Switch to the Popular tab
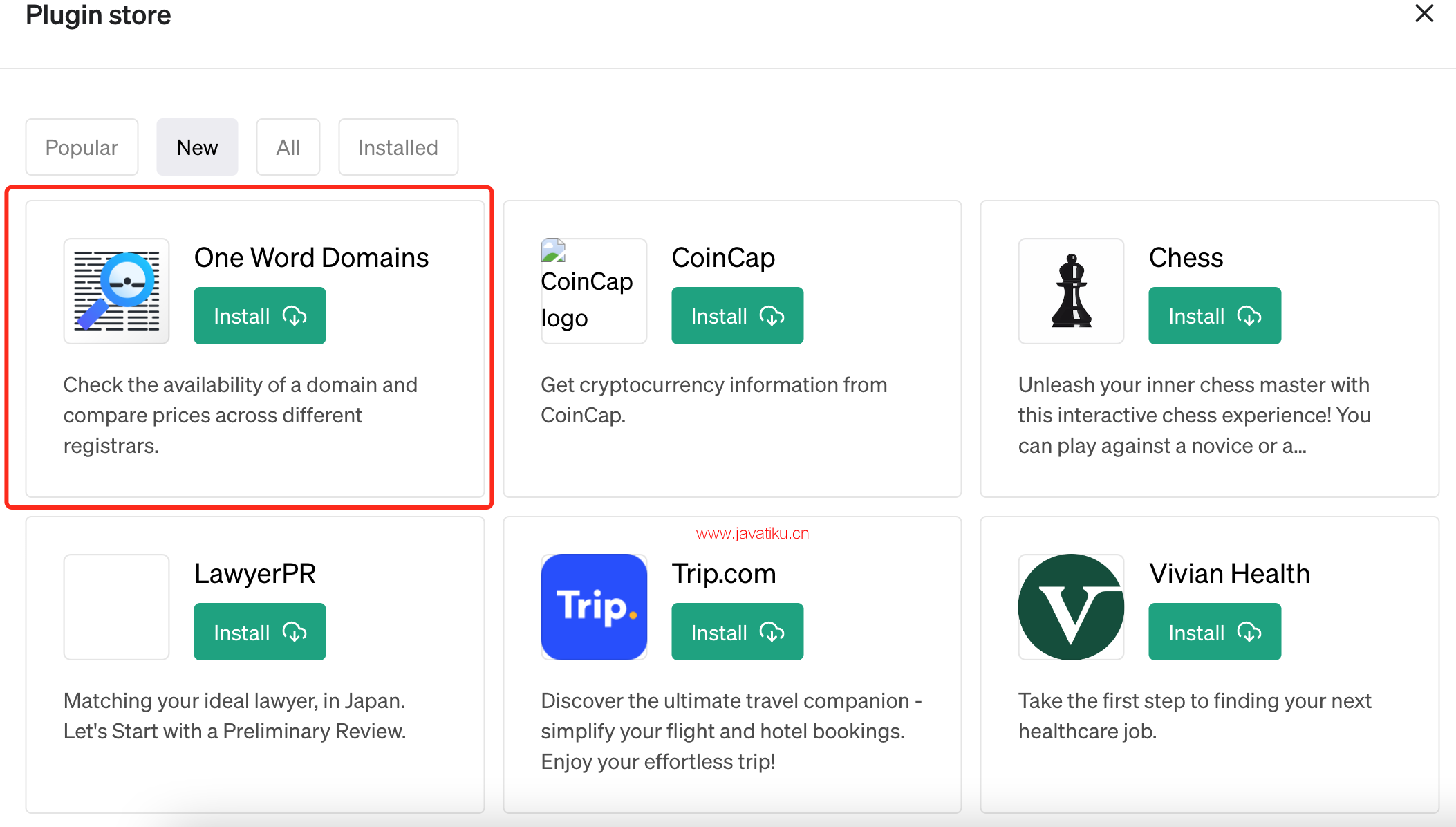Screen dimensions: 1456x827 (82, 147)
